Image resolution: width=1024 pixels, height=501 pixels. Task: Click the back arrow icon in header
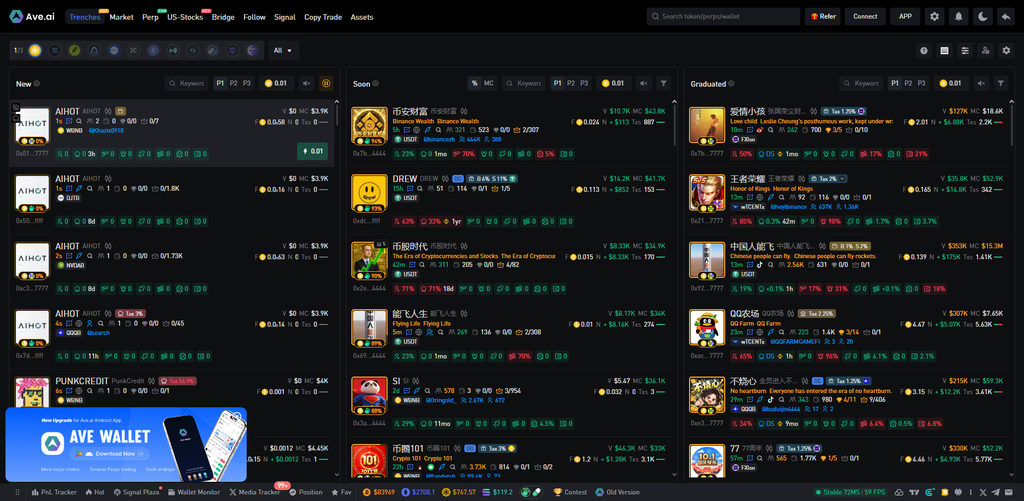[1006, 16]
